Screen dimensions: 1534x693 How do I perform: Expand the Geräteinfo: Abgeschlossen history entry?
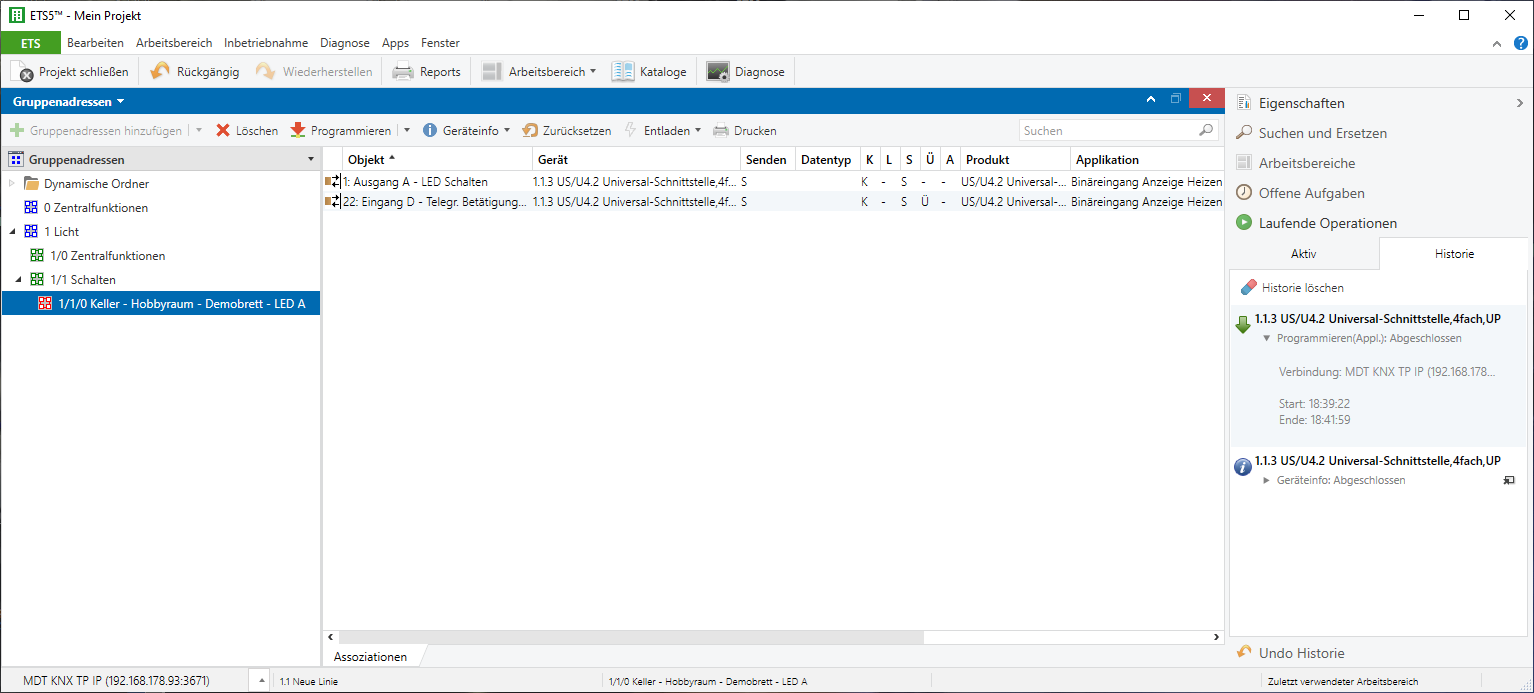pos(1266,481)
